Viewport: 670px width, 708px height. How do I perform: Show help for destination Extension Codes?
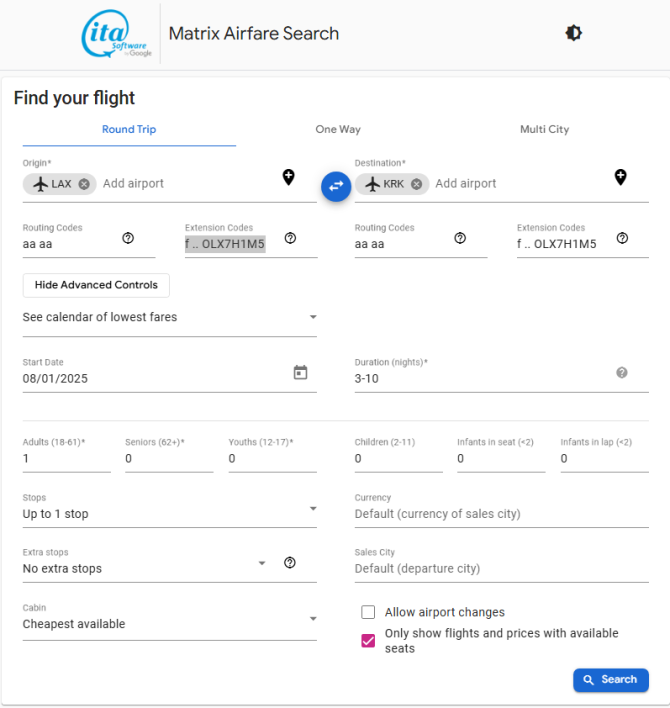point(622,238)
